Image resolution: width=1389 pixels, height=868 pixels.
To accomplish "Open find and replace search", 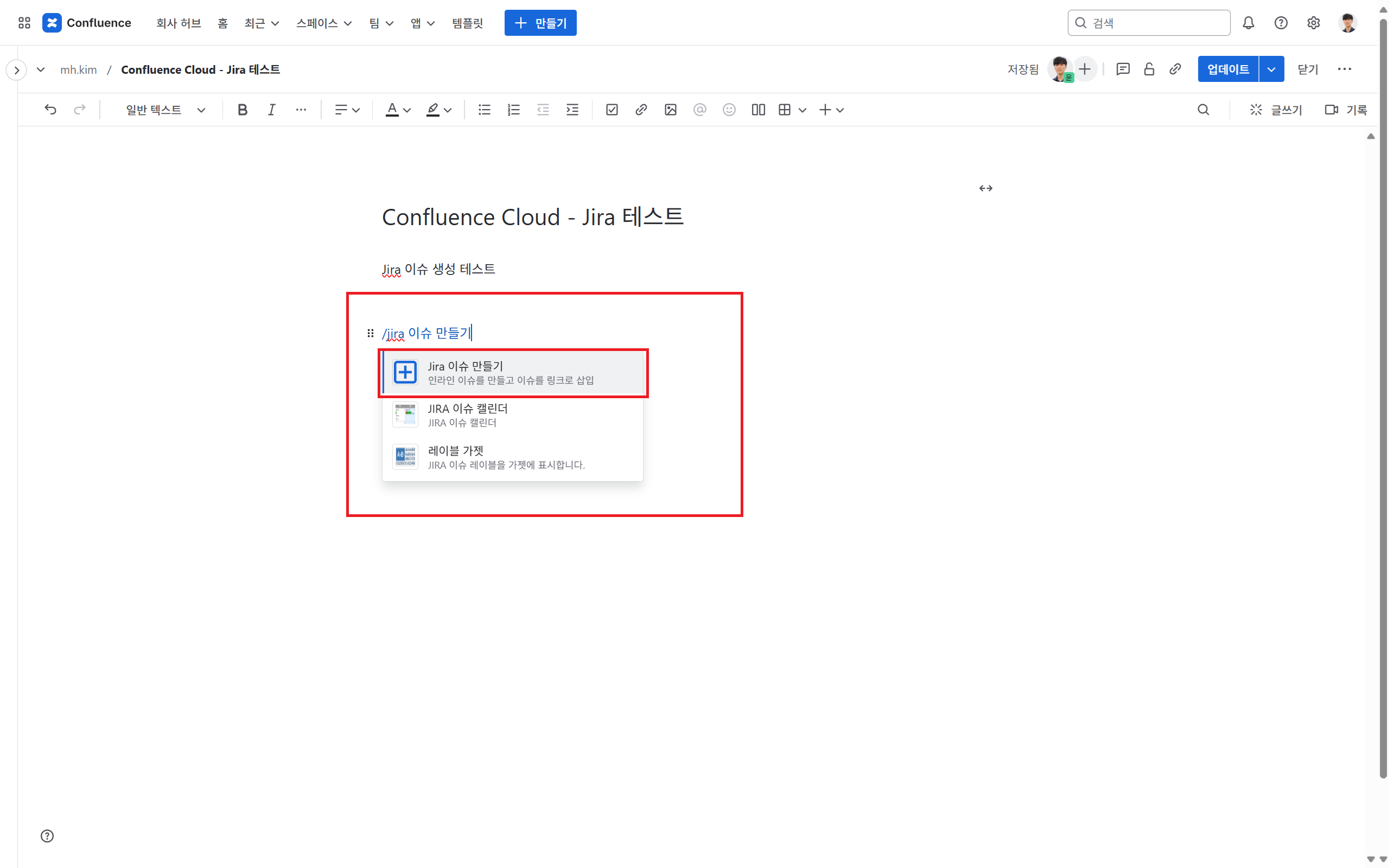I will [x=1203, y=110].
